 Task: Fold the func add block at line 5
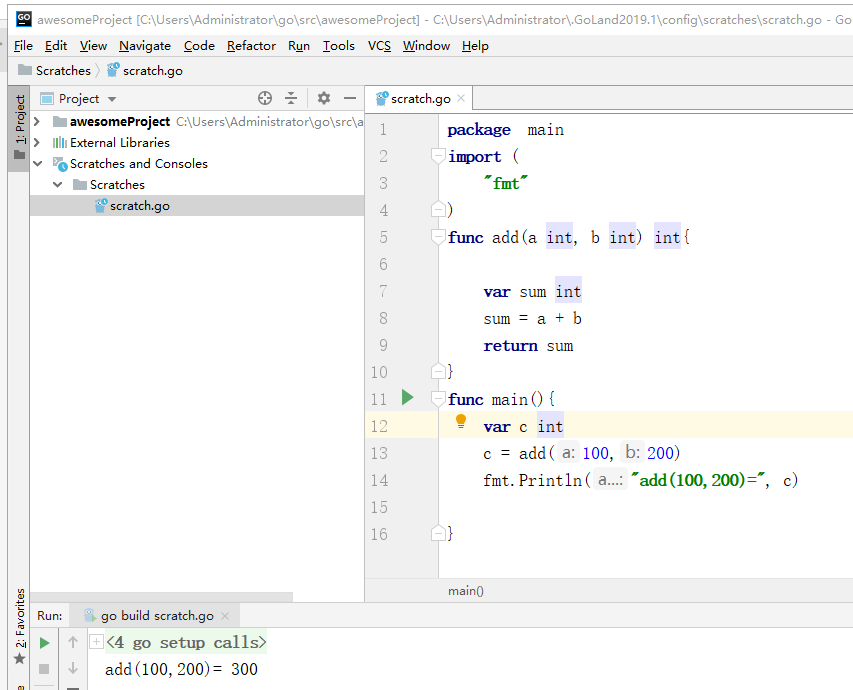point(438,237)
